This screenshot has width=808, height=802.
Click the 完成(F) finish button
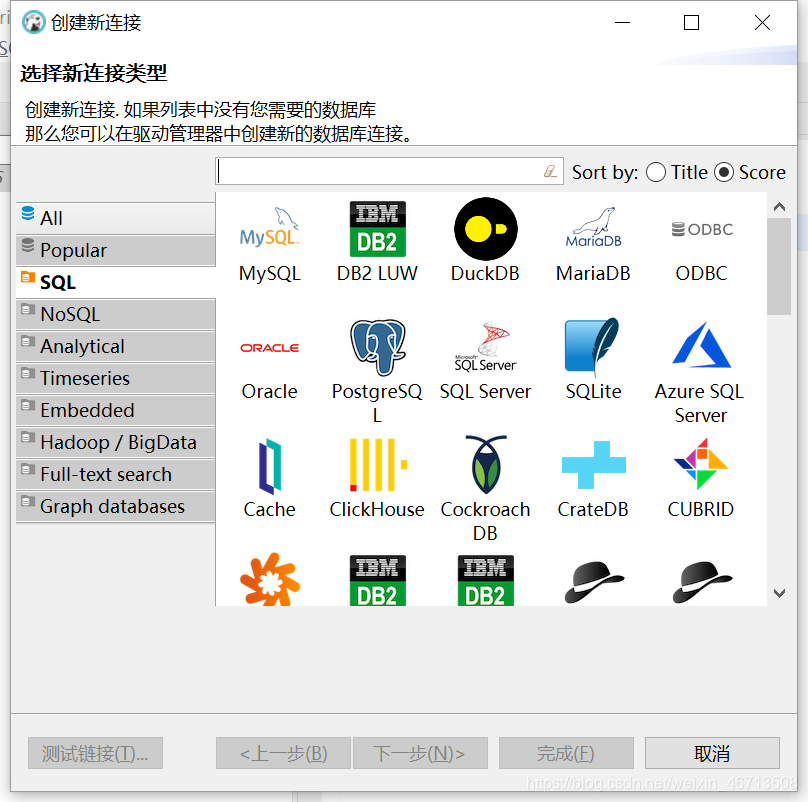(x=566, y=753)
